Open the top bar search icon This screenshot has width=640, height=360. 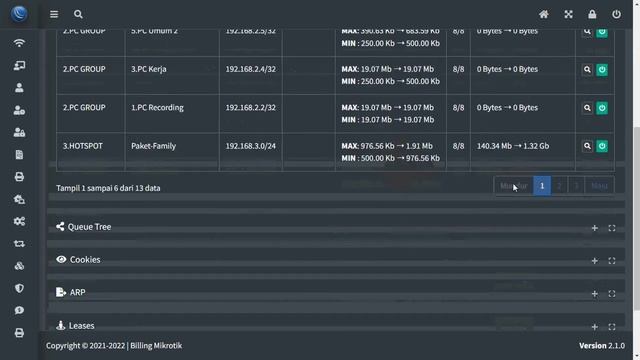[x=78, y=14]
